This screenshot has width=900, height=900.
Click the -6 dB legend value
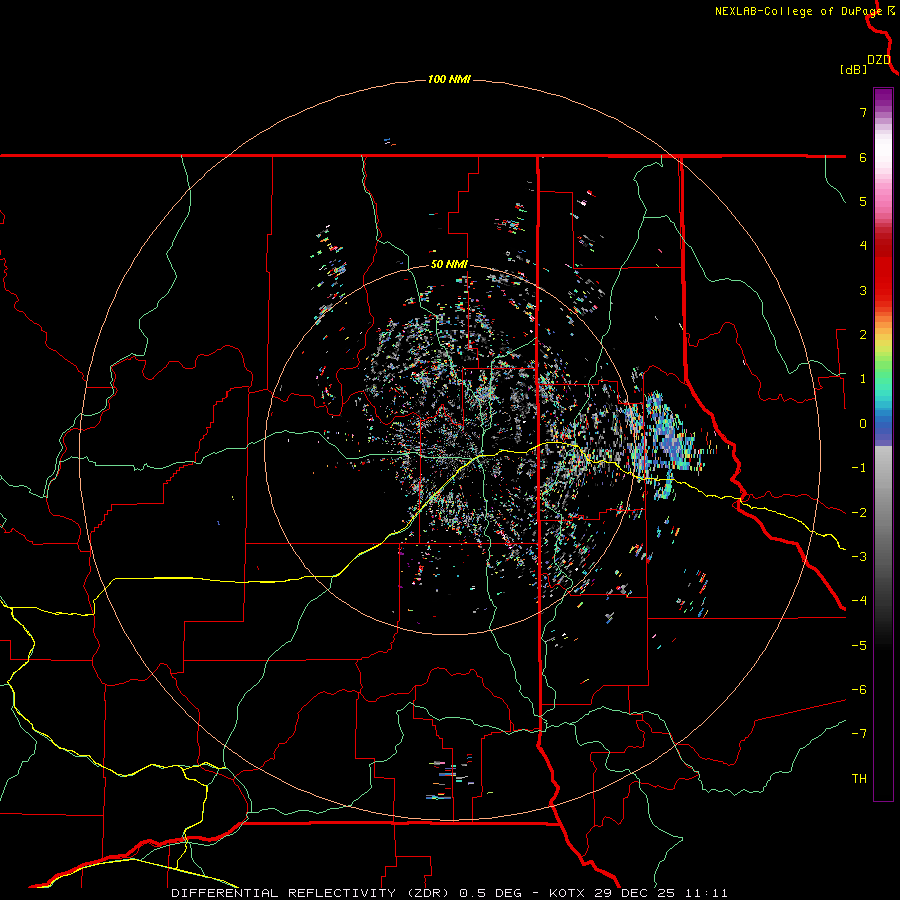pyautogui.click(x=859, y=690)
